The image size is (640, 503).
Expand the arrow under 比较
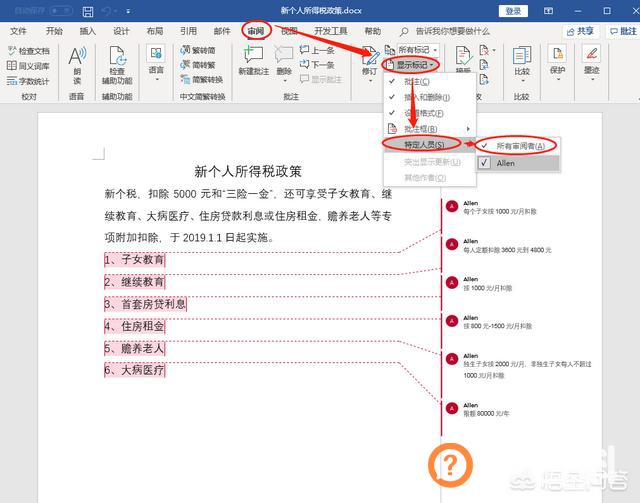click(x=522, y=80)
